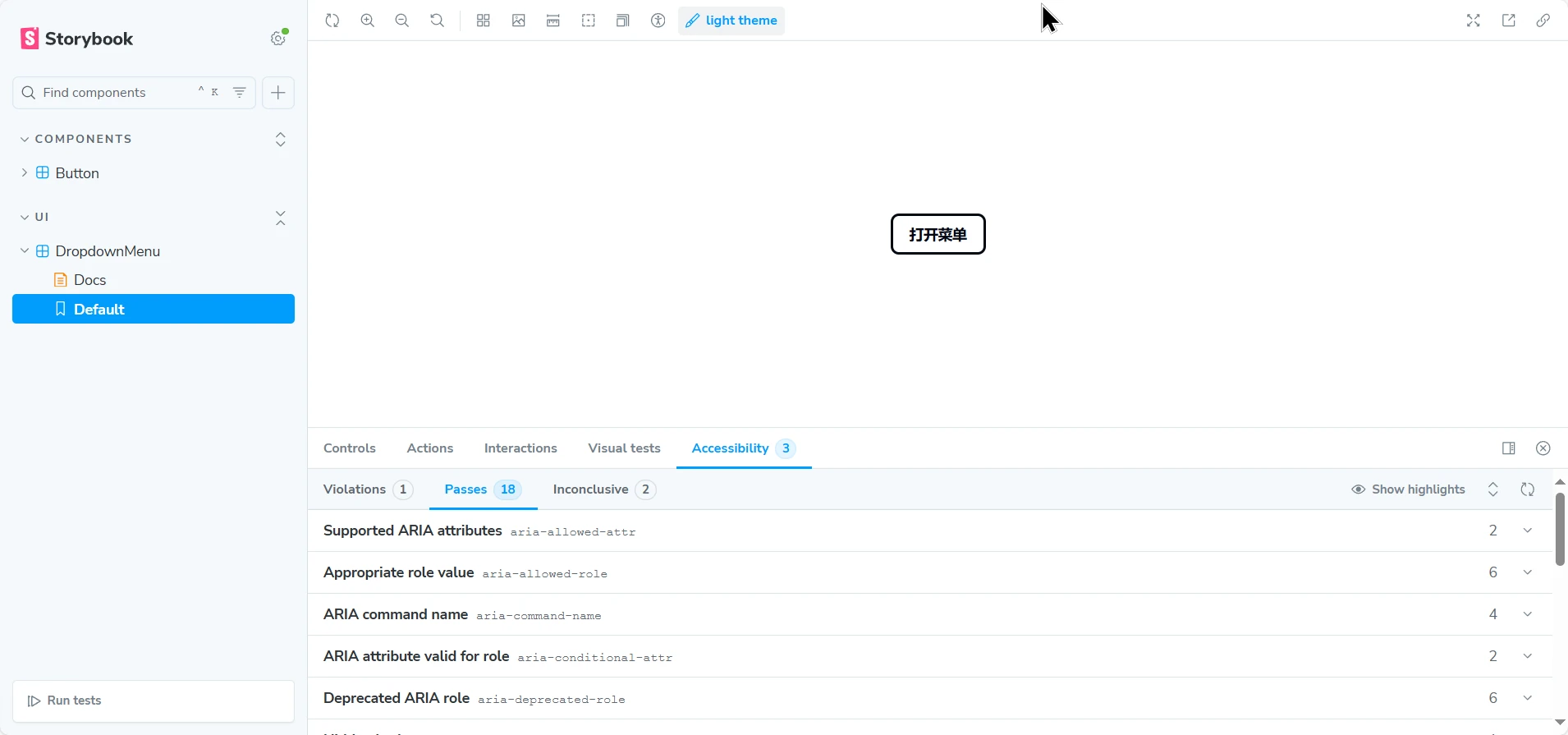This screenshot has height=735, width=1568.
Task: Toggle the grid background overlay
Action: tap(484, 21)
